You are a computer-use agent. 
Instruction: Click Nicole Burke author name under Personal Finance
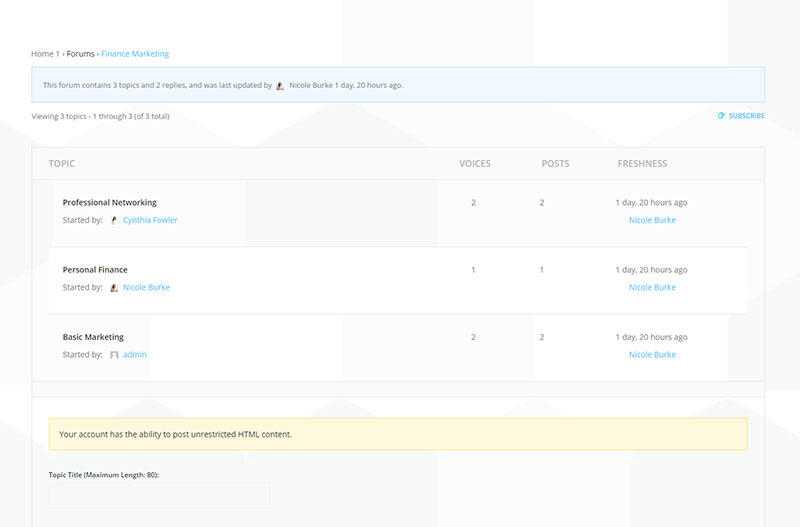point(146,287)
